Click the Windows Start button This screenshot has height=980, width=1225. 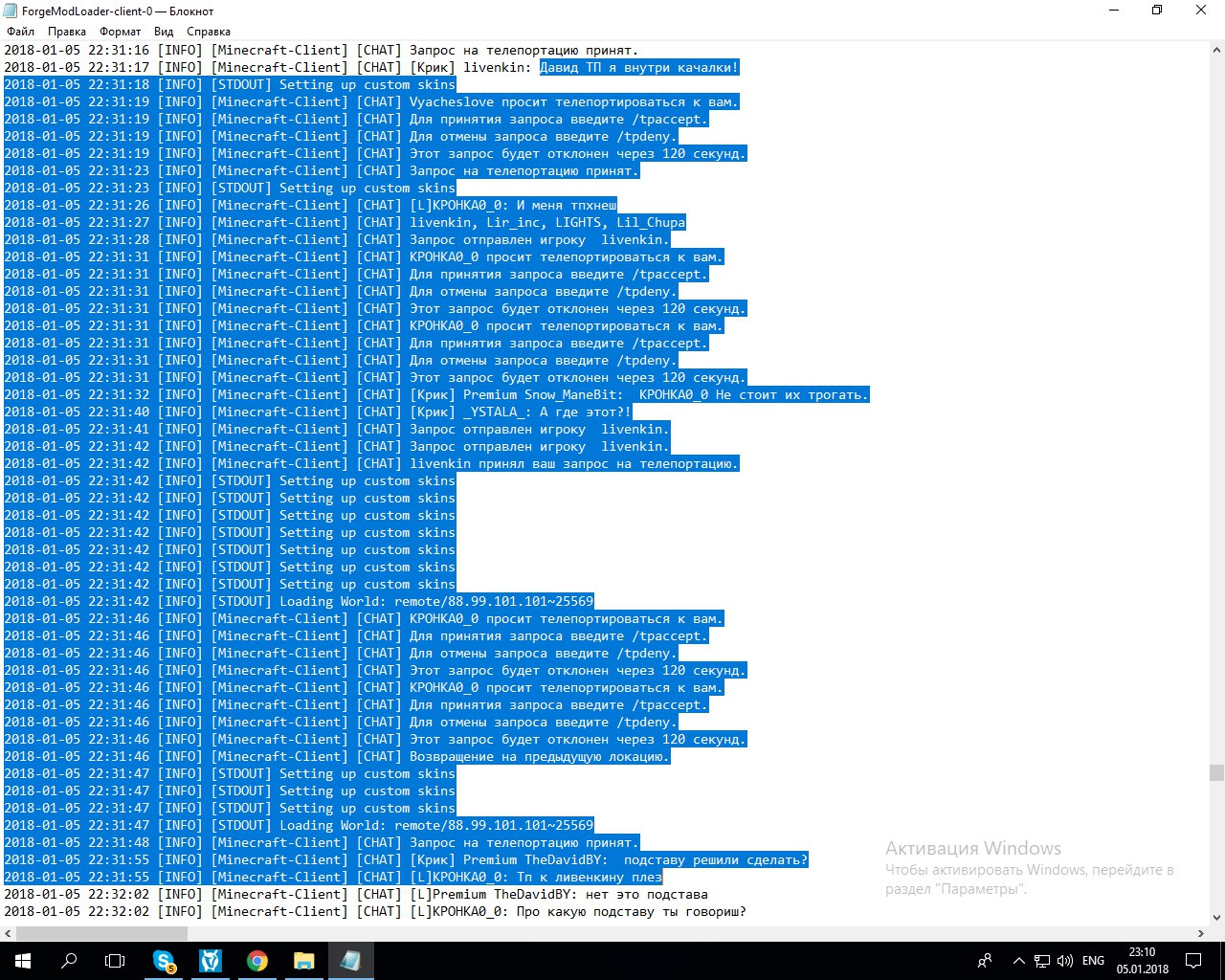coord(23,960)
